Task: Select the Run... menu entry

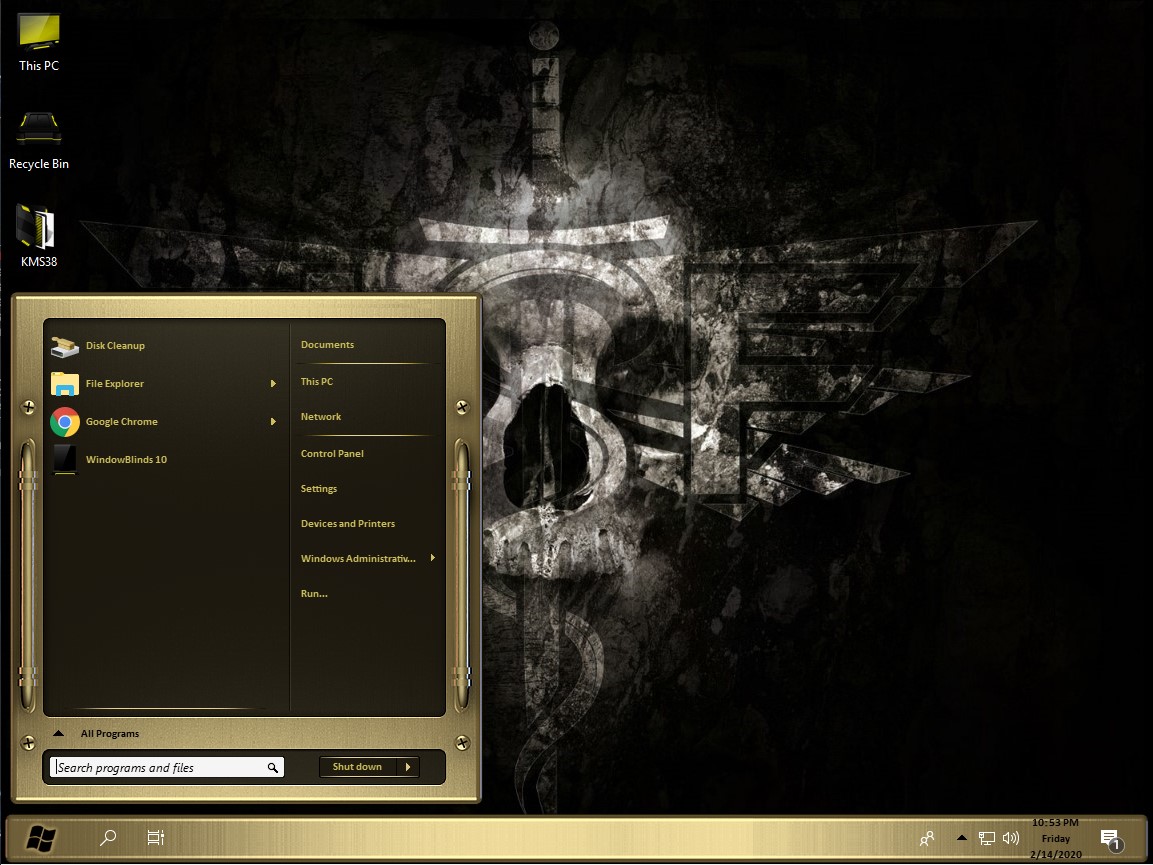Action: (314, 594)
